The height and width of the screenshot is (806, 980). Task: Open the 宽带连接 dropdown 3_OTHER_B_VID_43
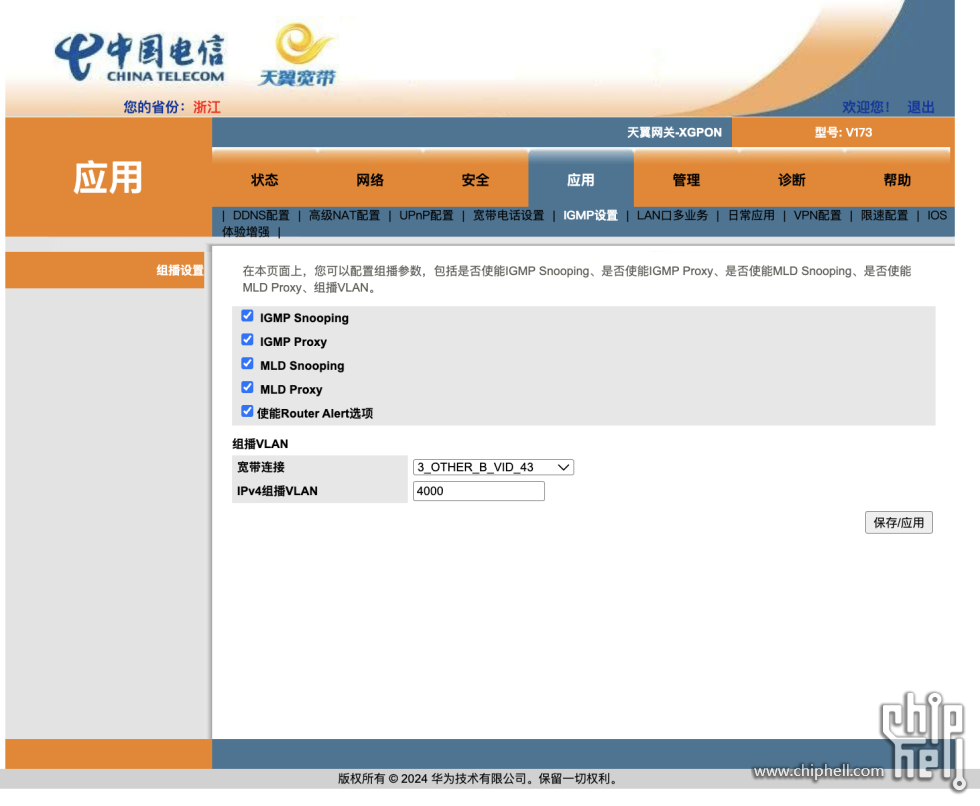493,467
